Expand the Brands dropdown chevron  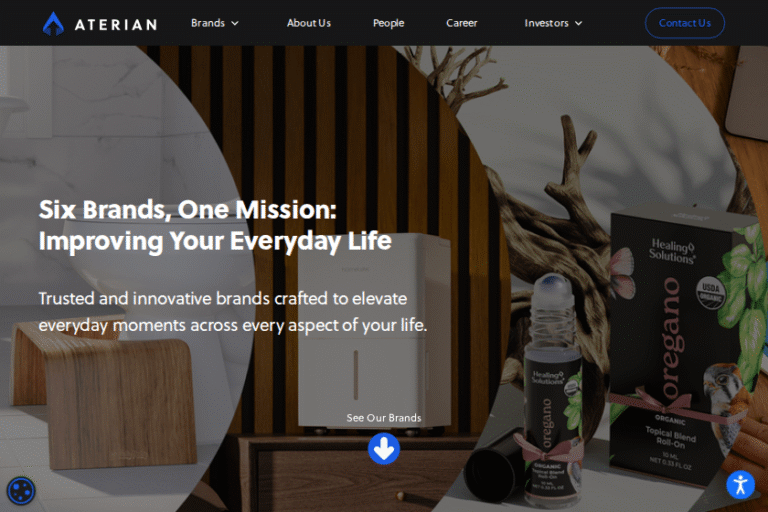[x=235, y=24]
